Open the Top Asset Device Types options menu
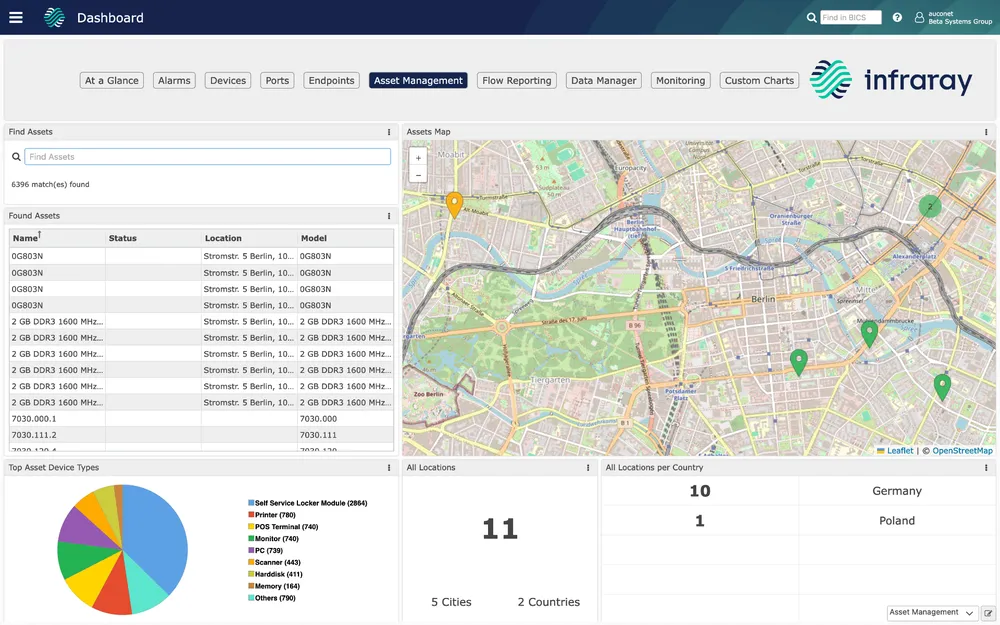Viewport: 1000px width, 625px height. coord(388,467)
